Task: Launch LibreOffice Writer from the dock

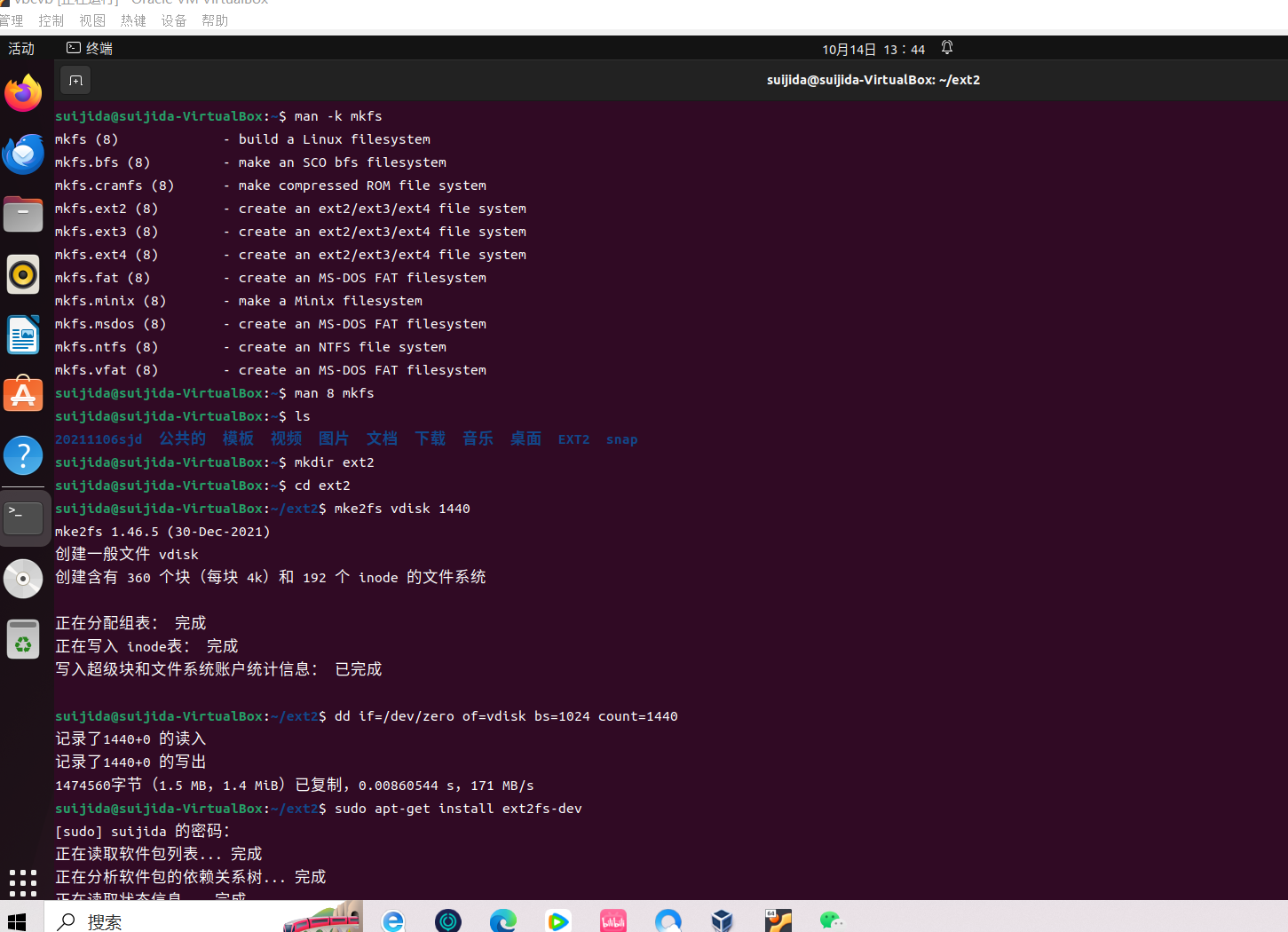Action: [23, 335]
